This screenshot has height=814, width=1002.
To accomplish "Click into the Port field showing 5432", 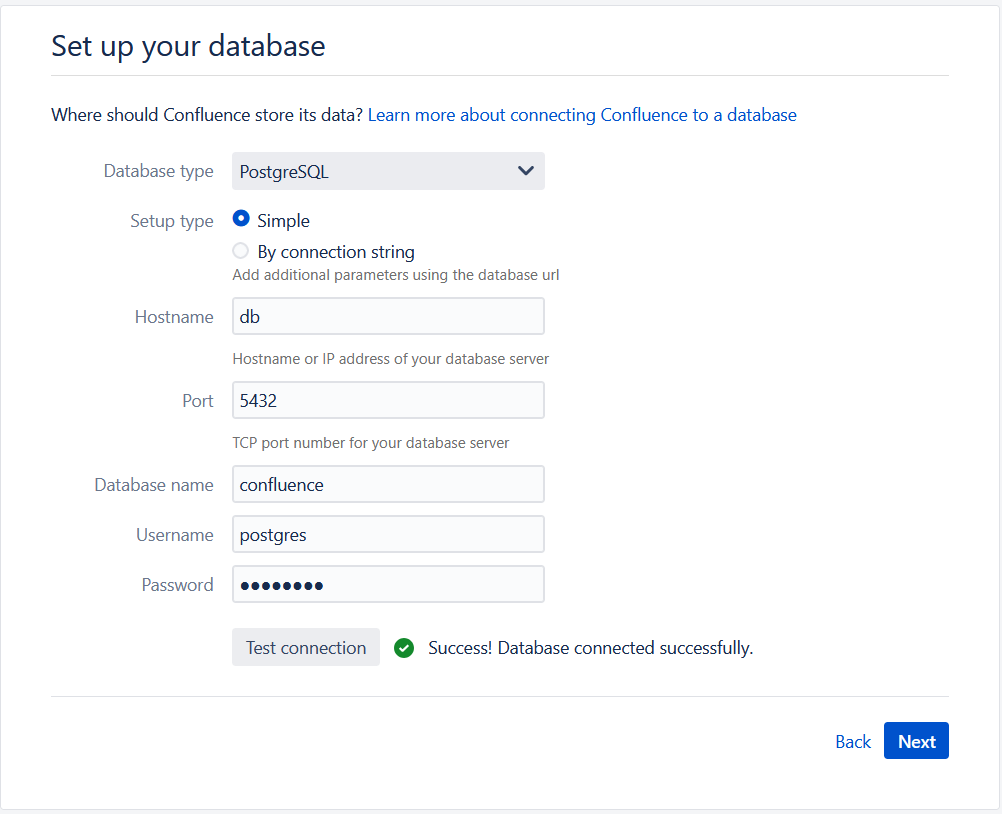I will click(x=388, y=400).
